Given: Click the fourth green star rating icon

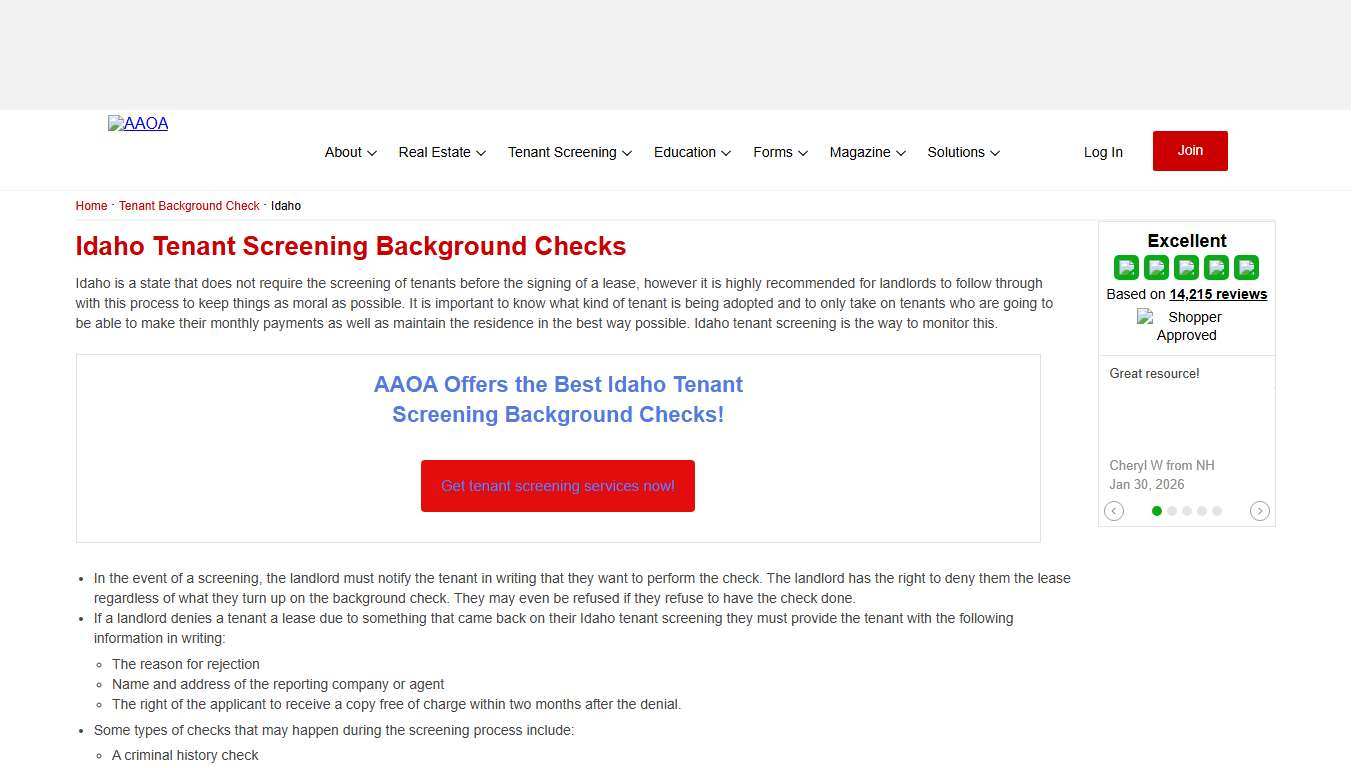Looking at the screenshot, I should click(1216, 267).
